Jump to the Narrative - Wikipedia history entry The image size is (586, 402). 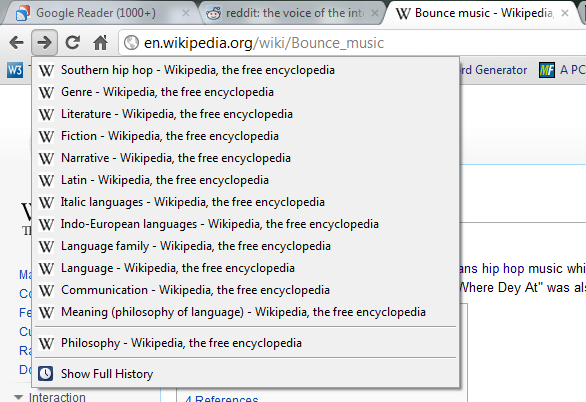246,158
